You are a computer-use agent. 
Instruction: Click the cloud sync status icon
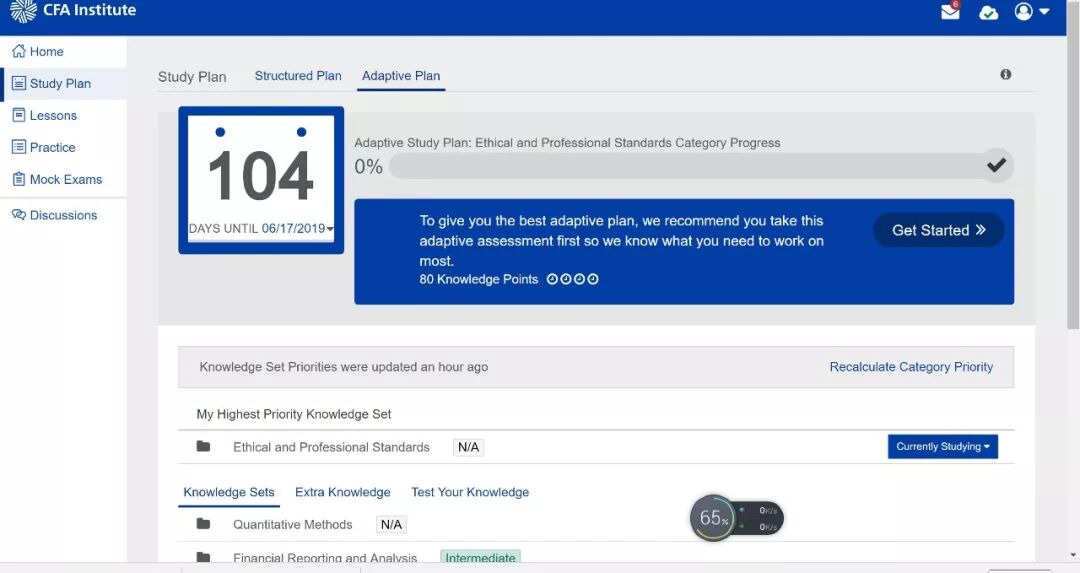988,12
